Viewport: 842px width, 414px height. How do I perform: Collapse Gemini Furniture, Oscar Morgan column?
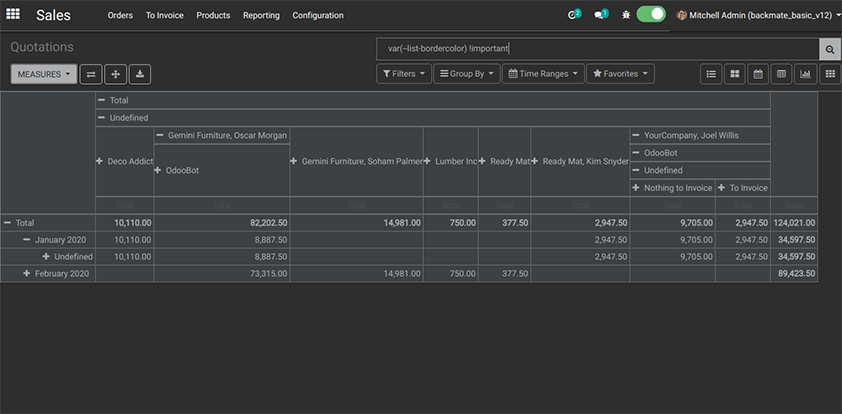click(x=222, y=135)
